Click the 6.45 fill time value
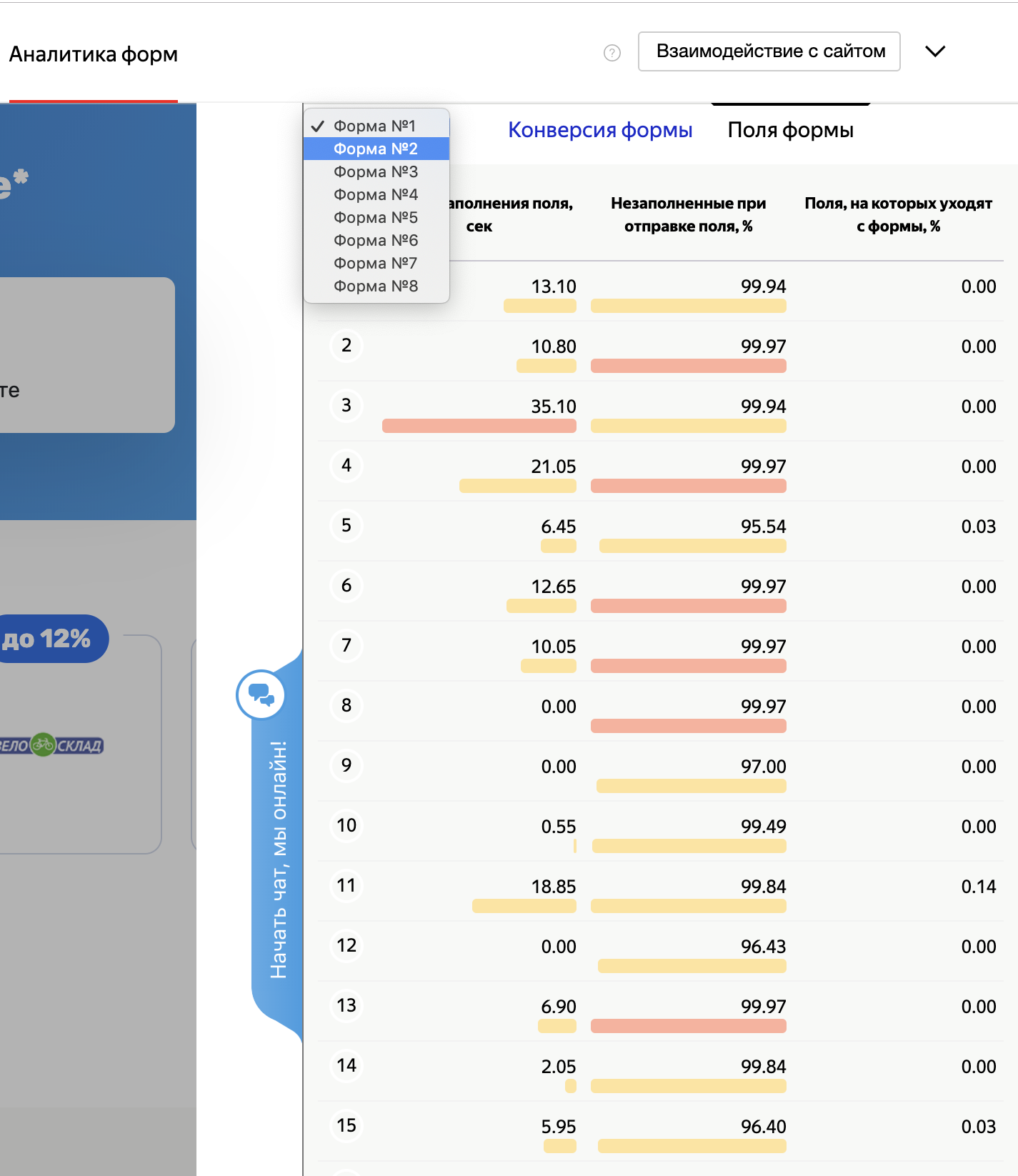The image size is (1018, 1176). [559, 527]
